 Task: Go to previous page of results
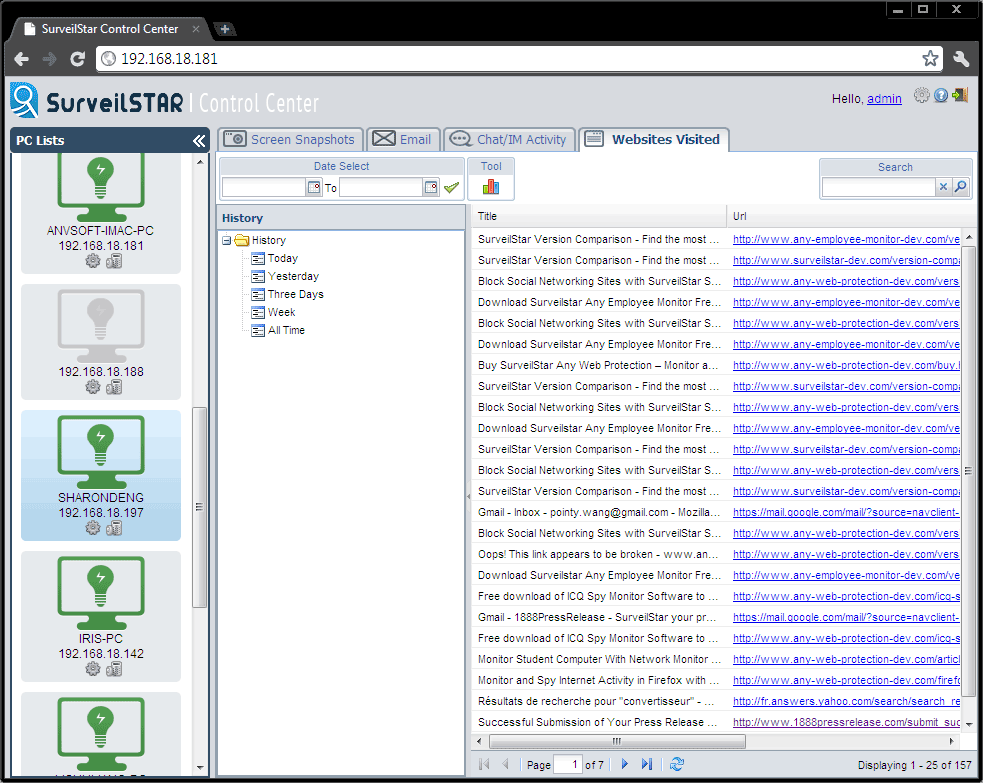(x=505, y=764)
